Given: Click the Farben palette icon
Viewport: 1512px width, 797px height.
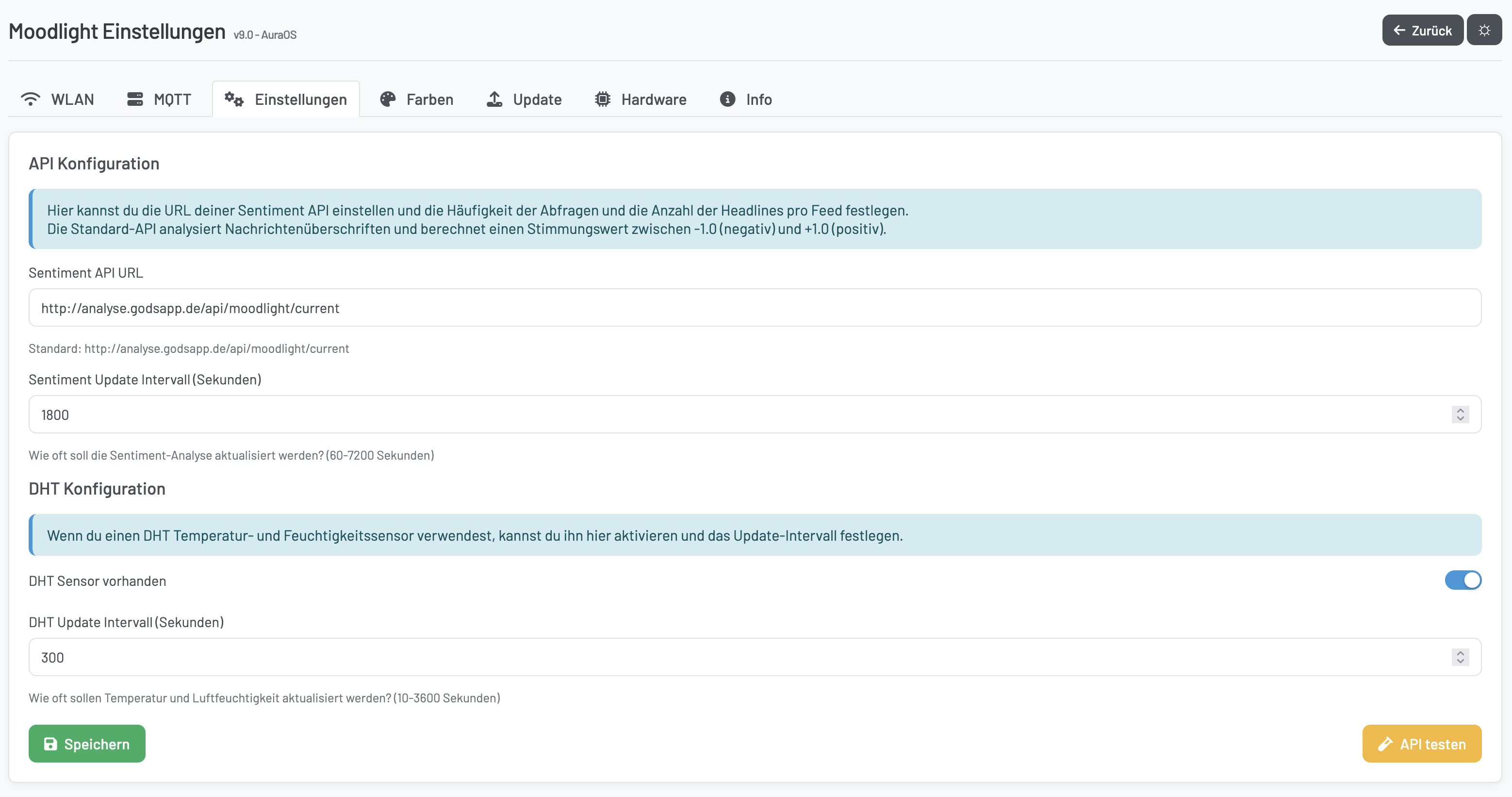Looking at the screenshot, I should click(x=388, y=99).
